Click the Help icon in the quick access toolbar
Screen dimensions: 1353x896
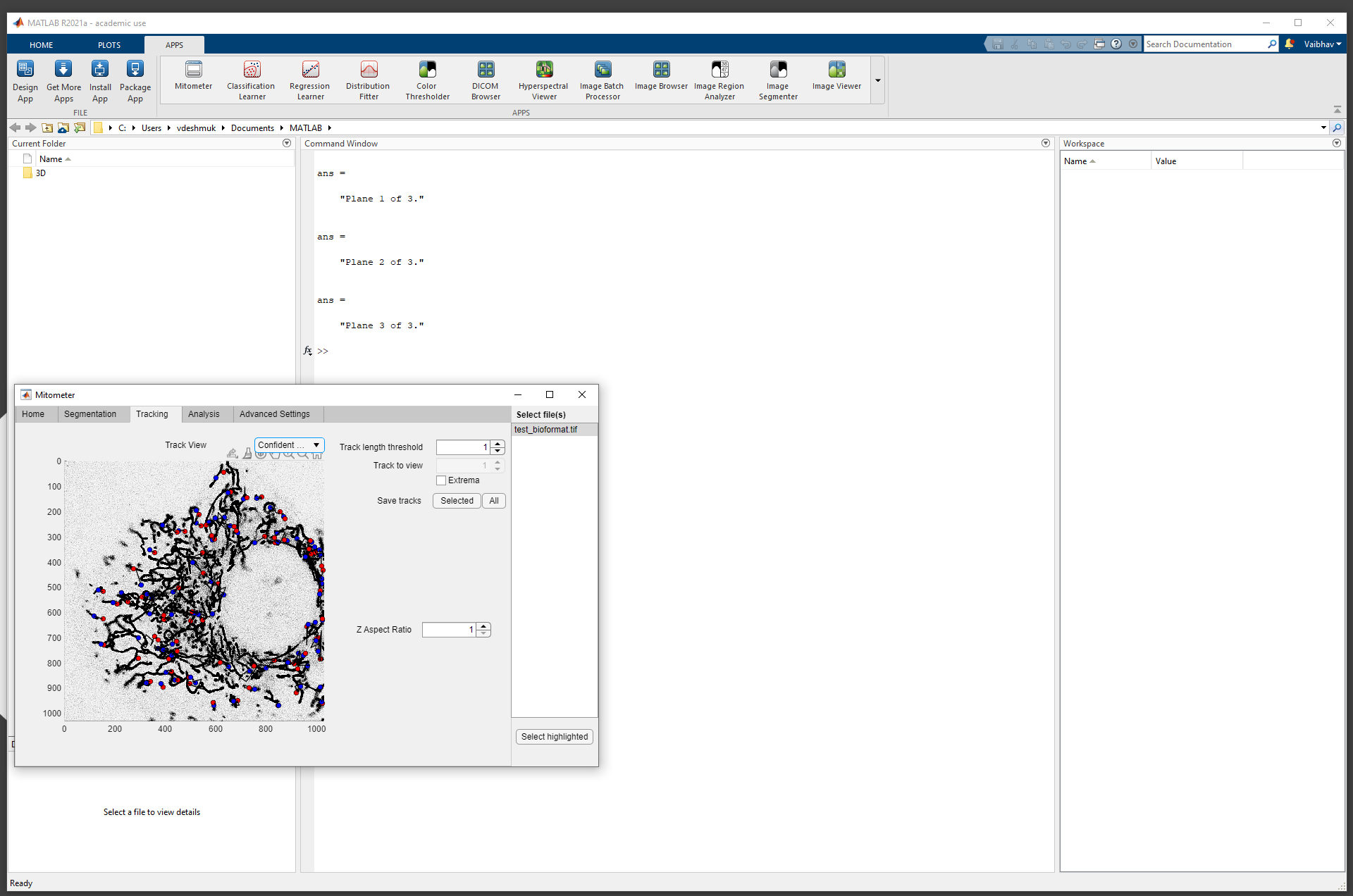pyautogui.click(x=1116, y=44)
